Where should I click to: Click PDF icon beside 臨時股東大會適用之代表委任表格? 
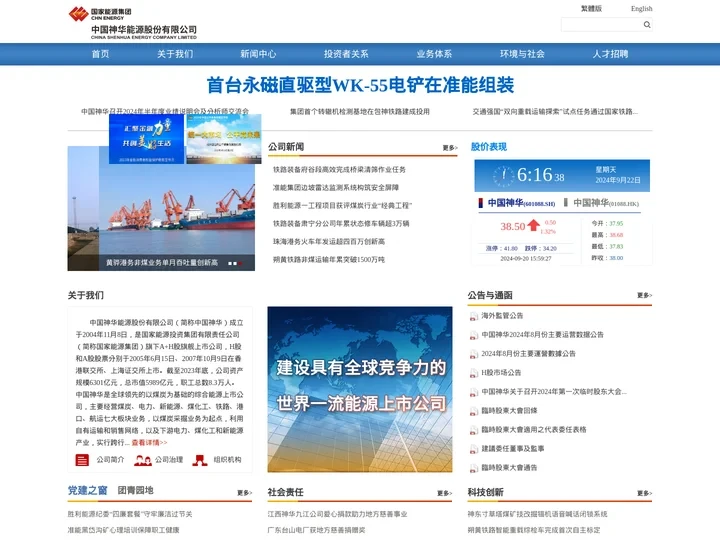[473, 430]
